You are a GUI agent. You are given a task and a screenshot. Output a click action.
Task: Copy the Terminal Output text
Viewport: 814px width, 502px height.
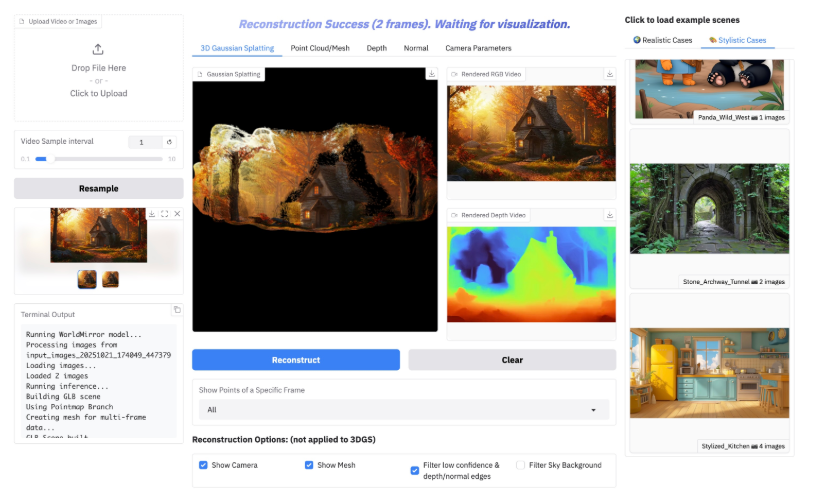(x=177, y=310)
